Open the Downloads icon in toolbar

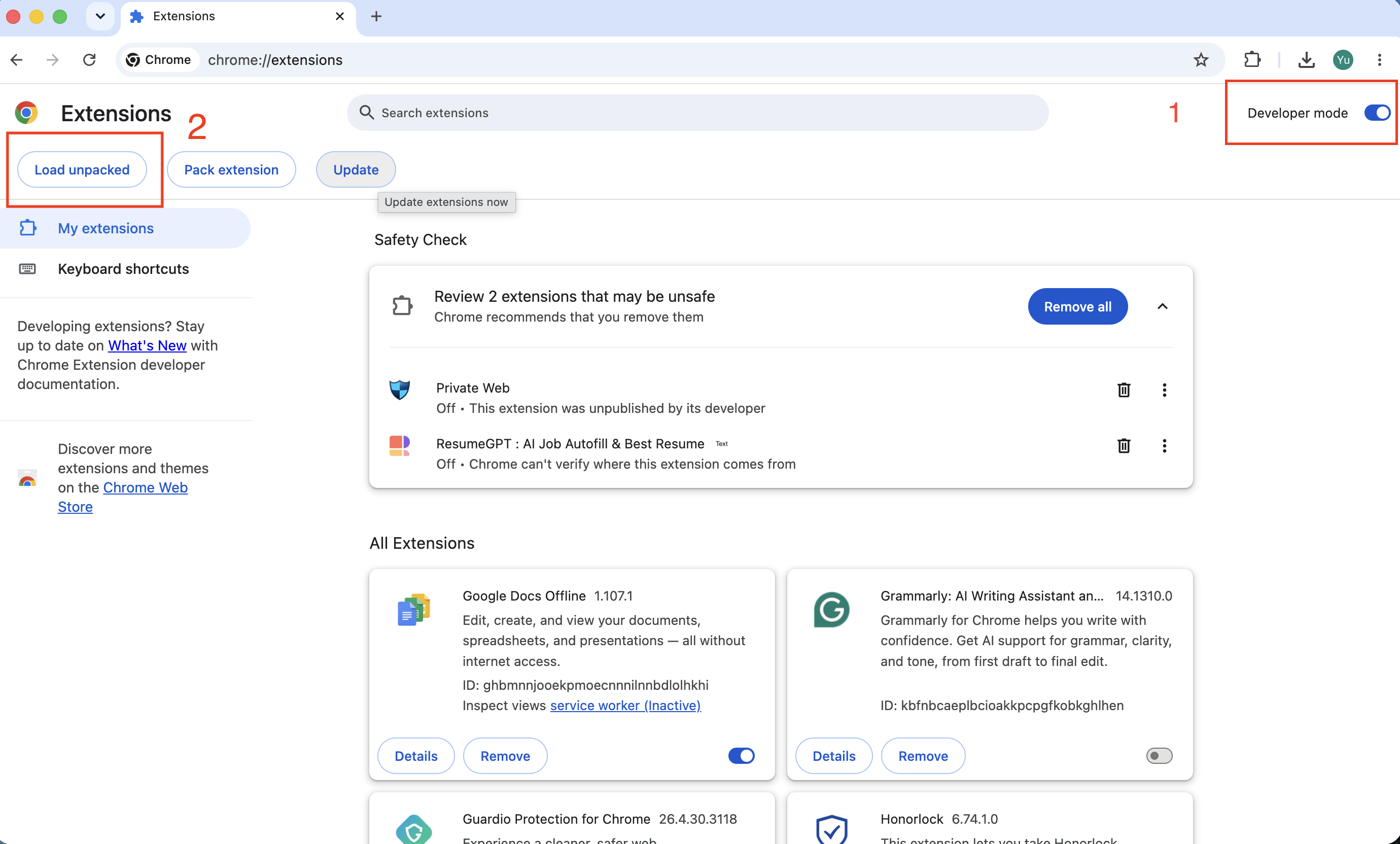click(x=1306, y=60)
